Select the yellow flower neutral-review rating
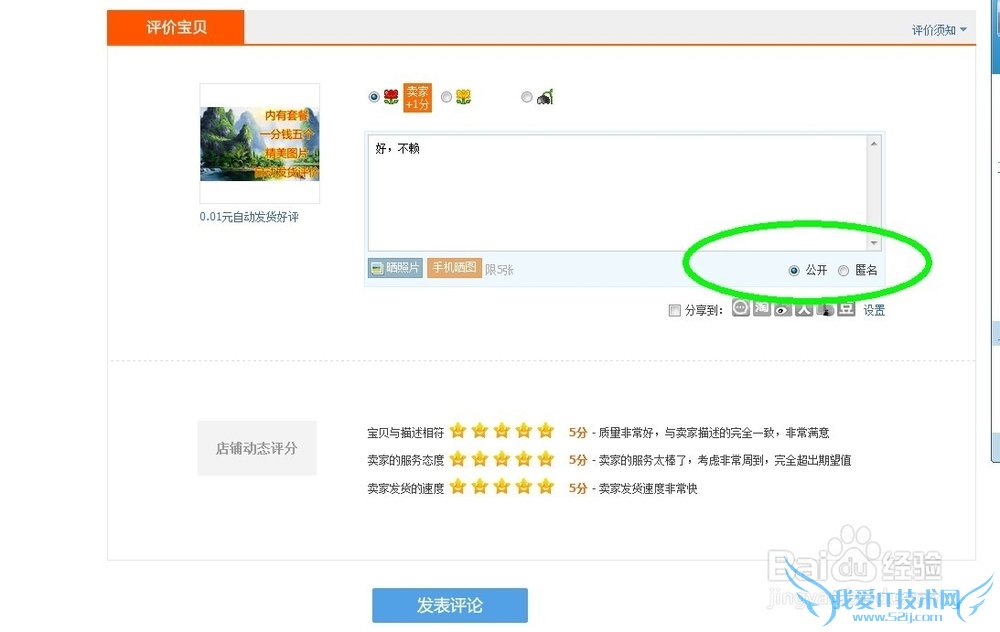The image size is (1000, 632). (x=446, y=97)
